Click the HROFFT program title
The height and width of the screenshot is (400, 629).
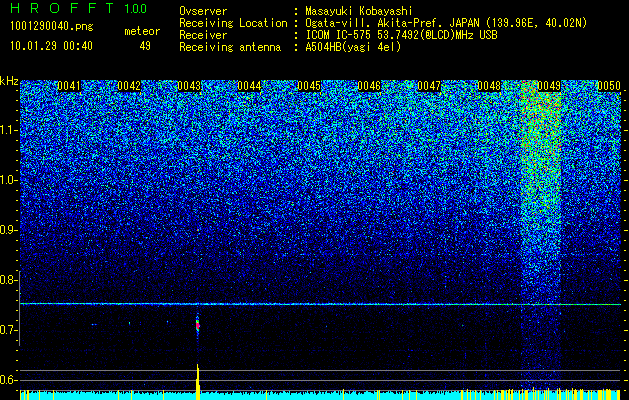(64, 8)
